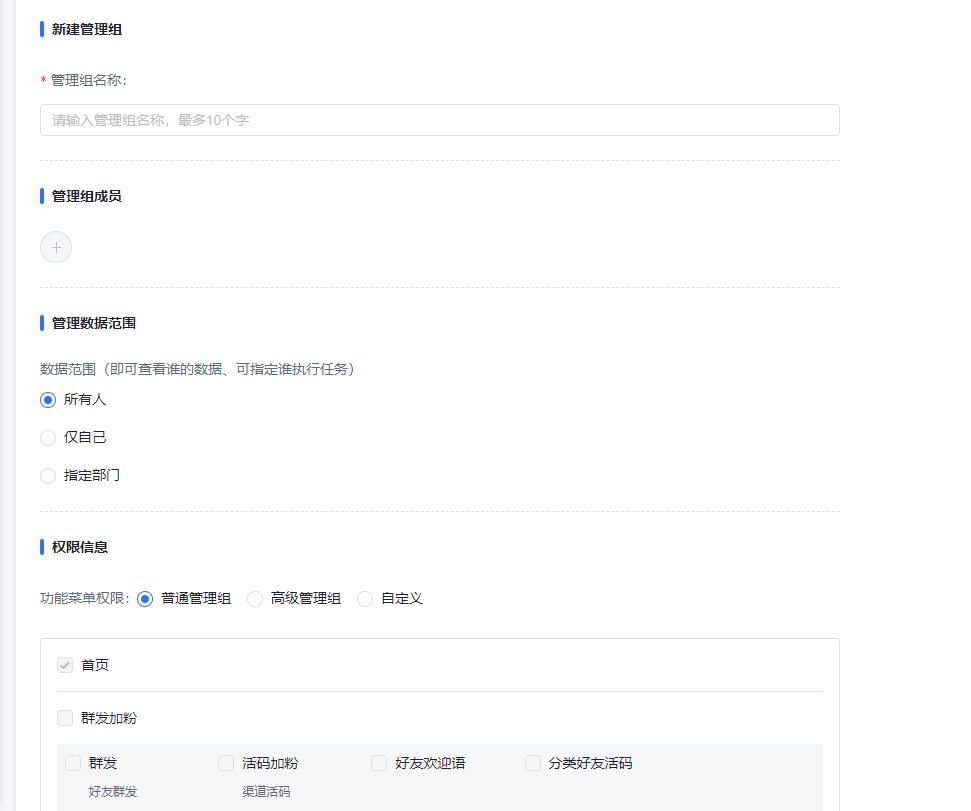This screenshot has height=811, width=971.
Task: Toggle the 首页 checkbox
Action: [65, 665]
